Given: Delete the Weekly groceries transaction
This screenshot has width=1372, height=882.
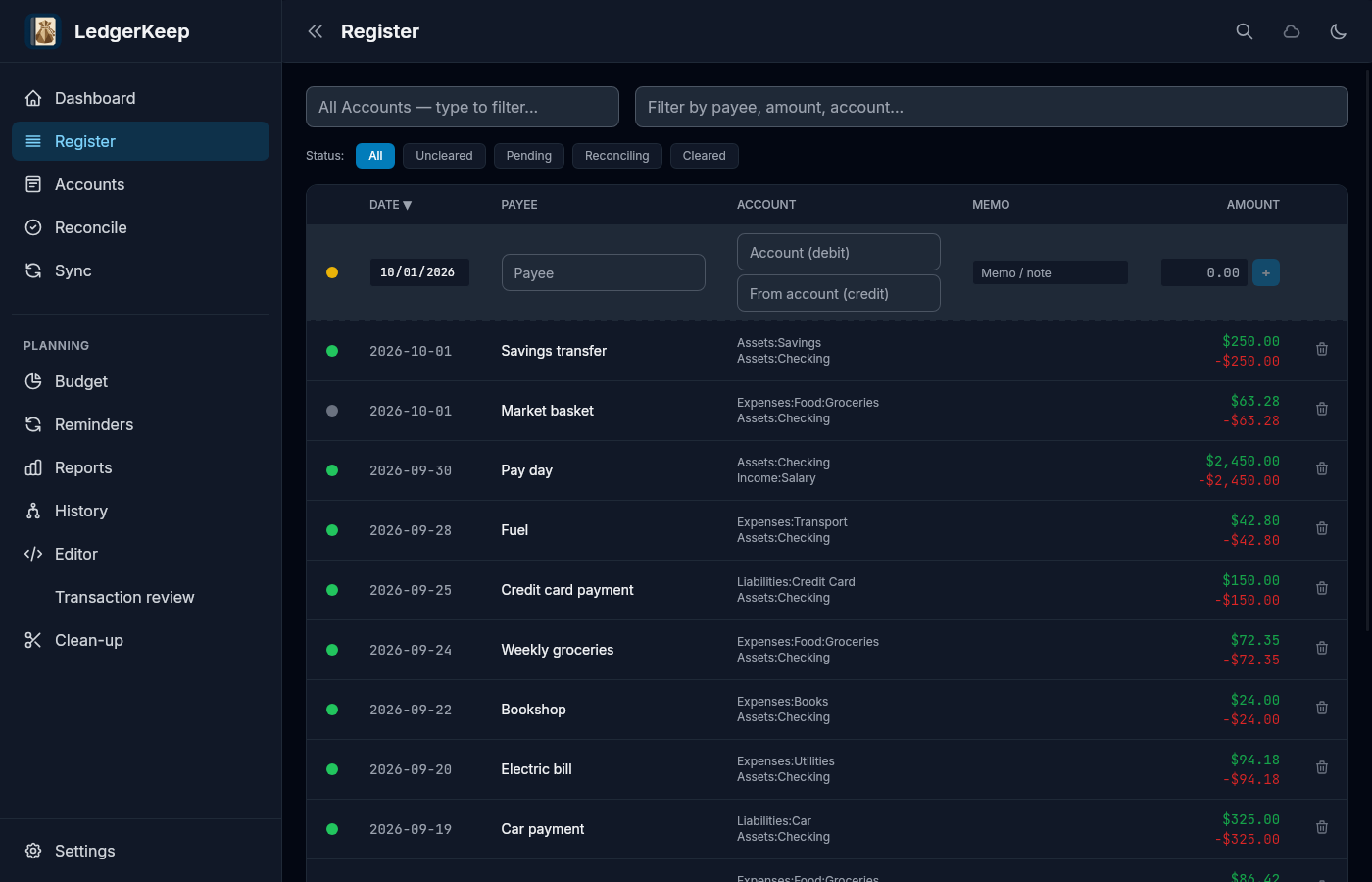Looking at the screenshot, I should pos(1322,648).
